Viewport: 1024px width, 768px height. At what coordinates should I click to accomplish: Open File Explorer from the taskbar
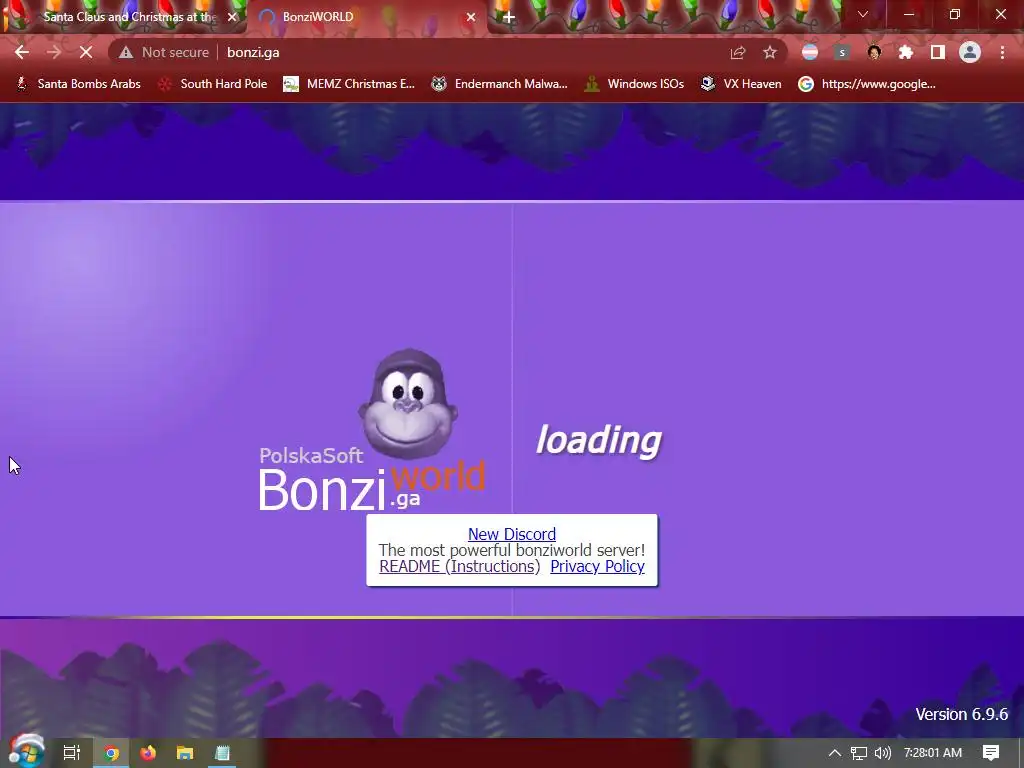click(185, 753)
